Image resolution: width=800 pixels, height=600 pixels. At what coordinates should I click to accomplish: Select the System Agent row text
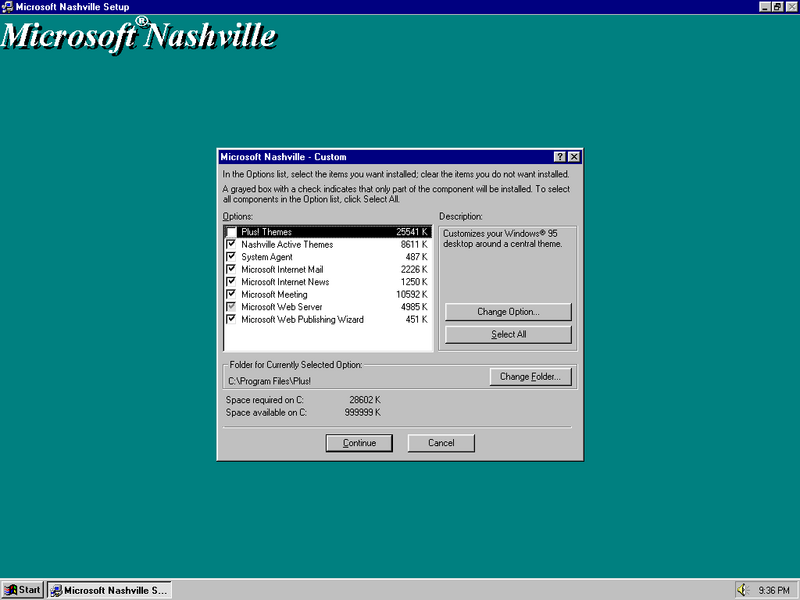pos(267,257)
